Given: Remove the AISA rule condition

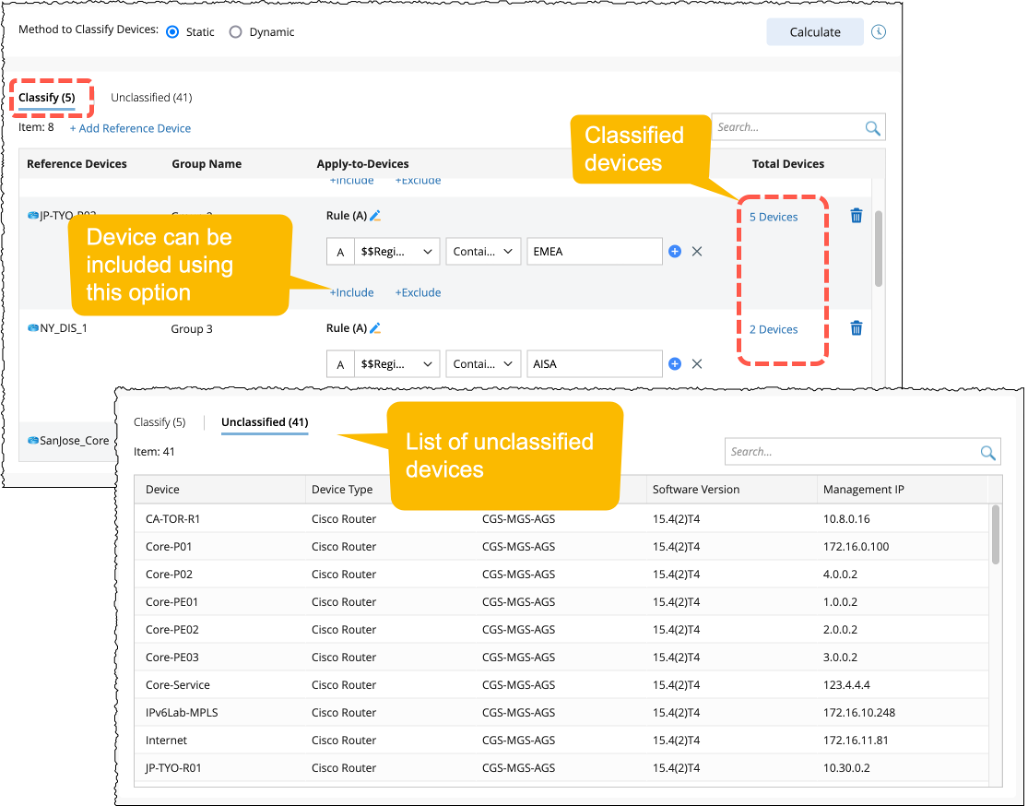Looking at the screenshot, I should [x=697, y=364].
